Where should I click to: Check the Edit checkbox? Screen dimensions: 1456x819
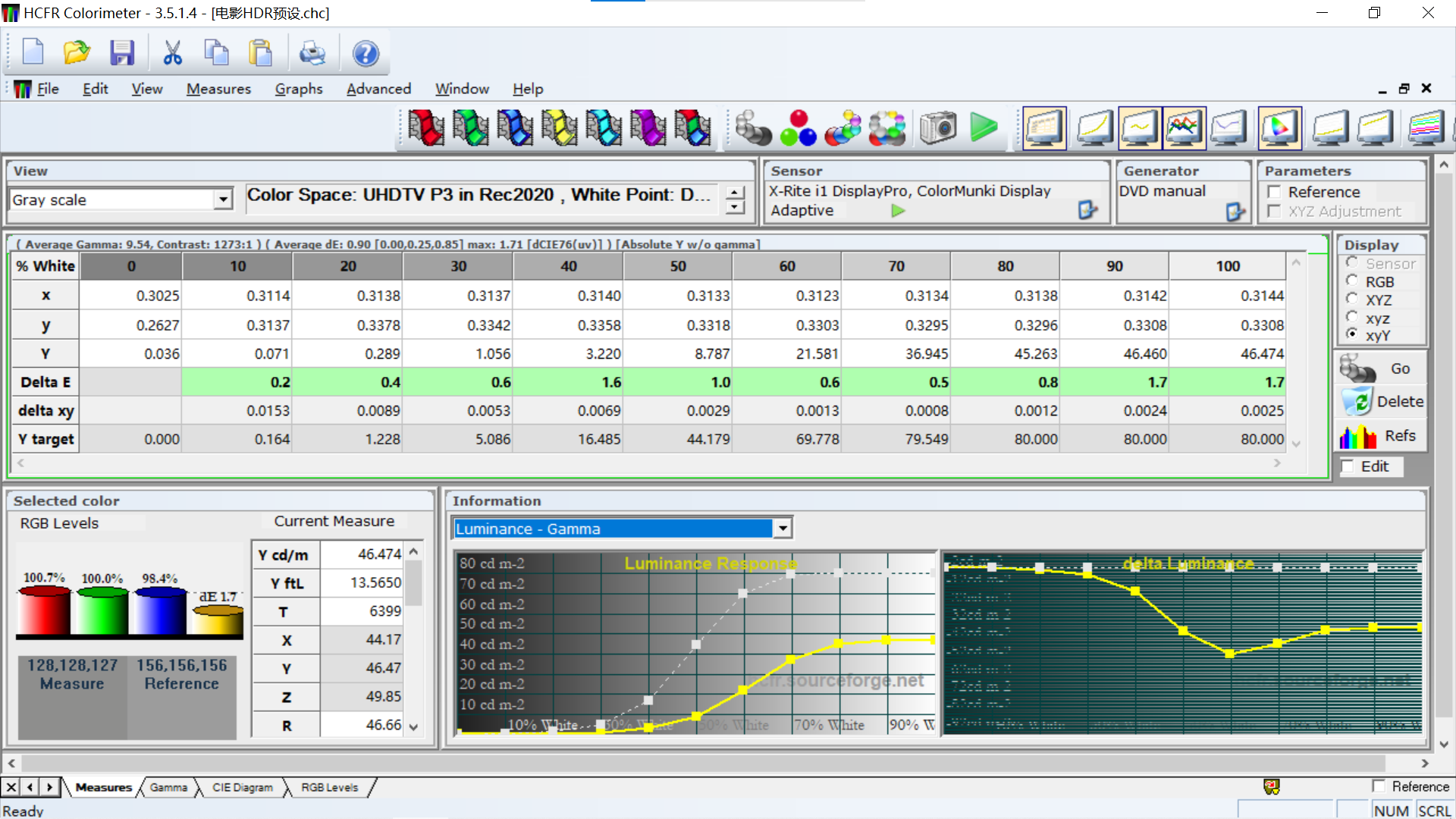tap(1348, 466)
